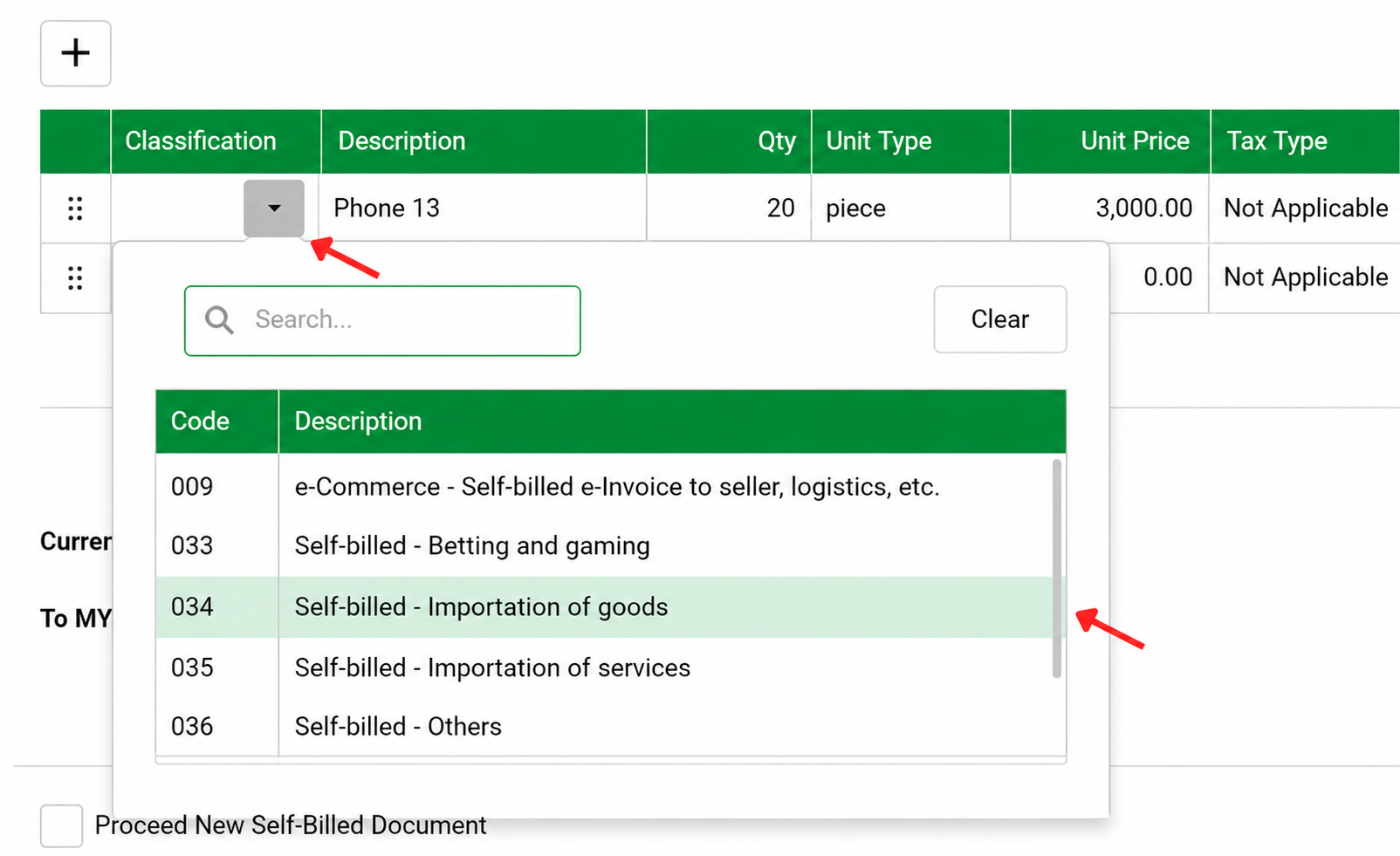Edit the quantity cell showing 20

[x=729, y=209]
